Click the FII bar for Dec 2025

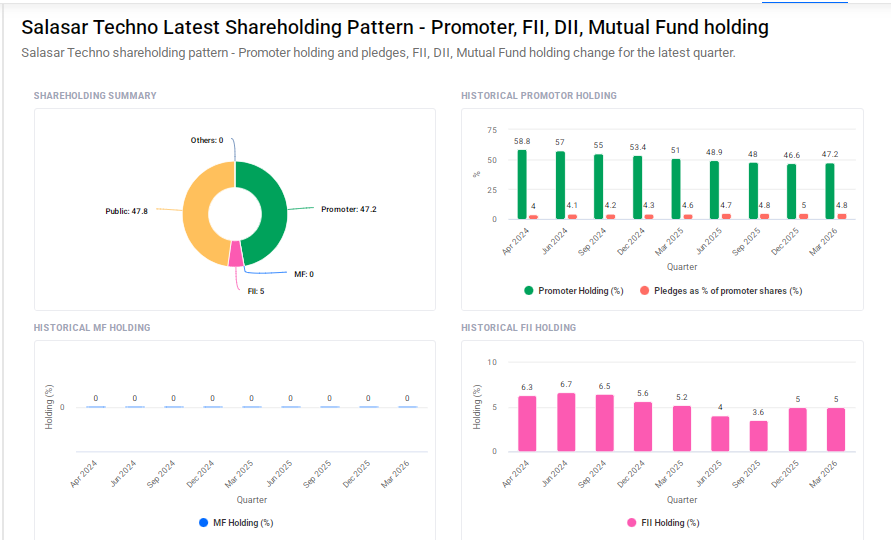point(797,430)
